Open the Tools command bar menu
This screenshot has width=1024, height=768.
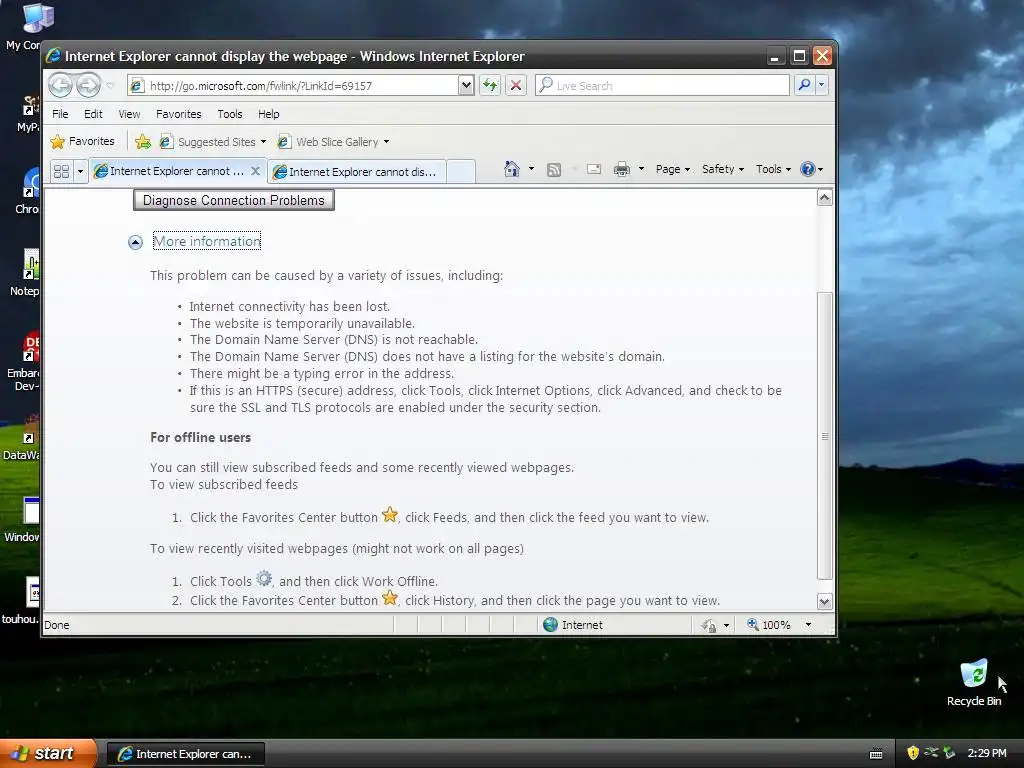pyautogui.click(x=773, y=169)
